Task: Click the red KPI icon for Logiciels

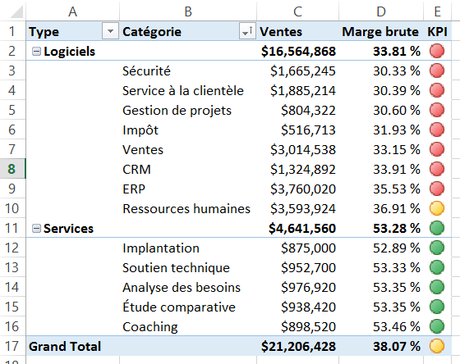Action: coord(437,51)
